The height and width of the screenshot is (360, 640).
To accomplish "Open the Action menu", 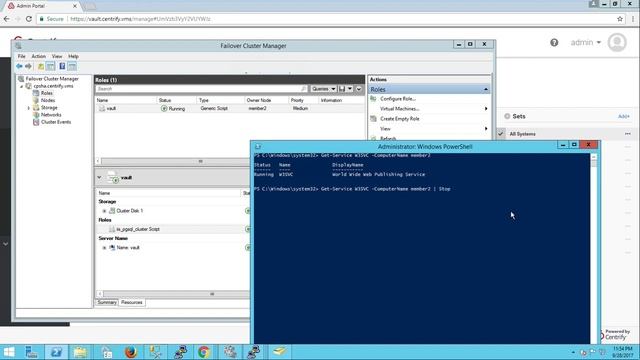I will tap(39, 56).
